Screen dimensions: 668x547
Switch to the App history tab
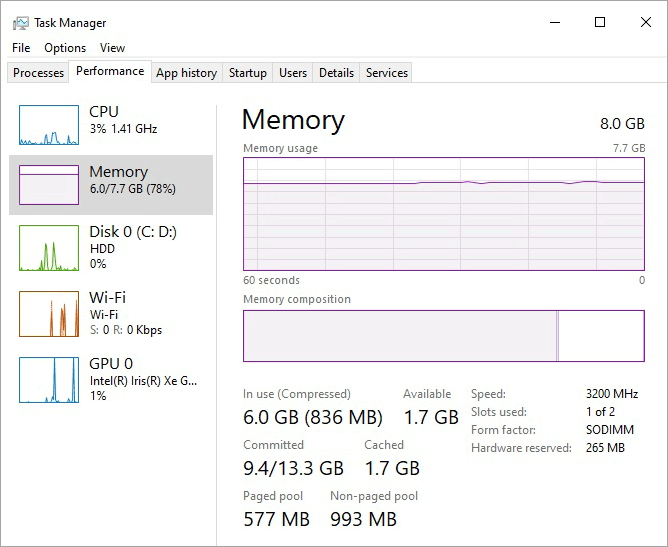pos(186,73)
